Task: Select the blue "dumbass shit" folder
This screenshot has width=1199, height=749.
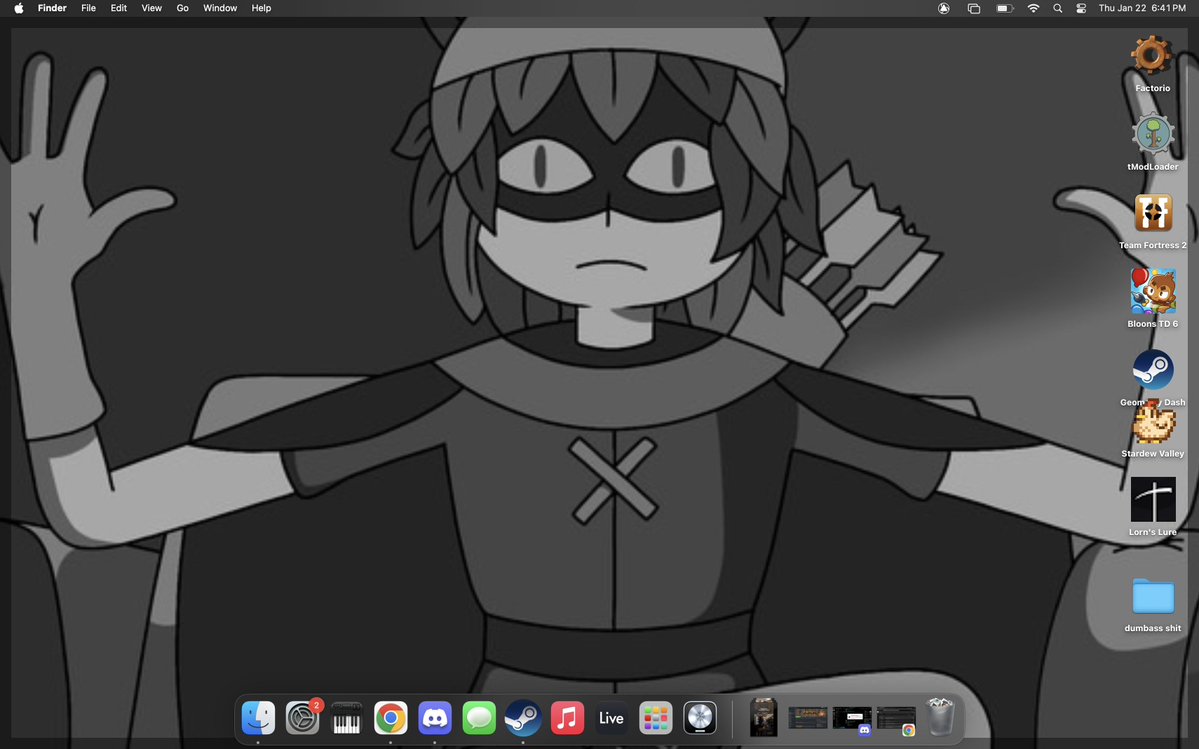Action: pyautogui.click(x=1153, y=596)
